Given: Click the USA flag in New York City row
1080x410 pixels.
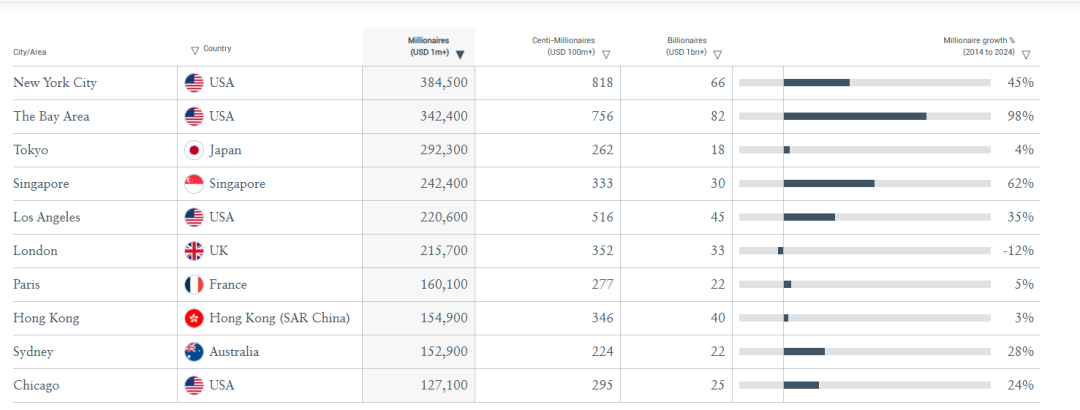Looking at the screenshot, I should tap(194, 83).
